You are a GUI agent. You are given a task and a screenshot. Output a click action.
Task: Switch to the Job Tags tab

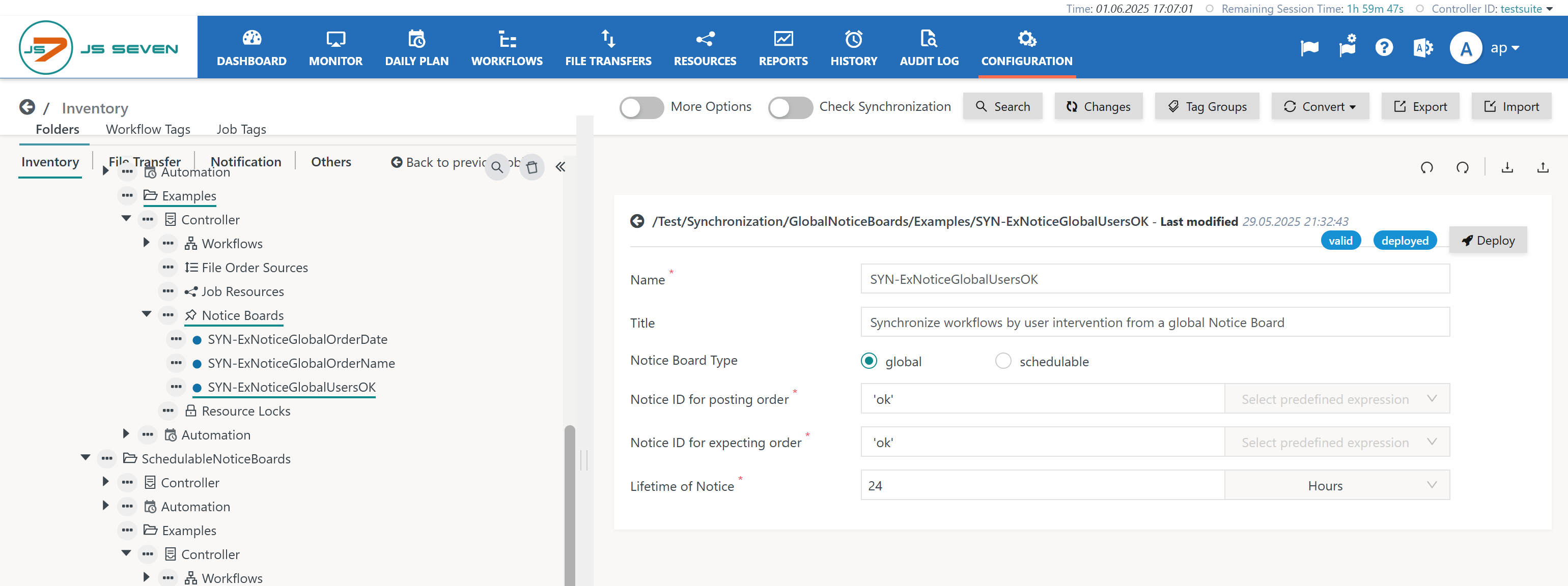pos(241,129)
